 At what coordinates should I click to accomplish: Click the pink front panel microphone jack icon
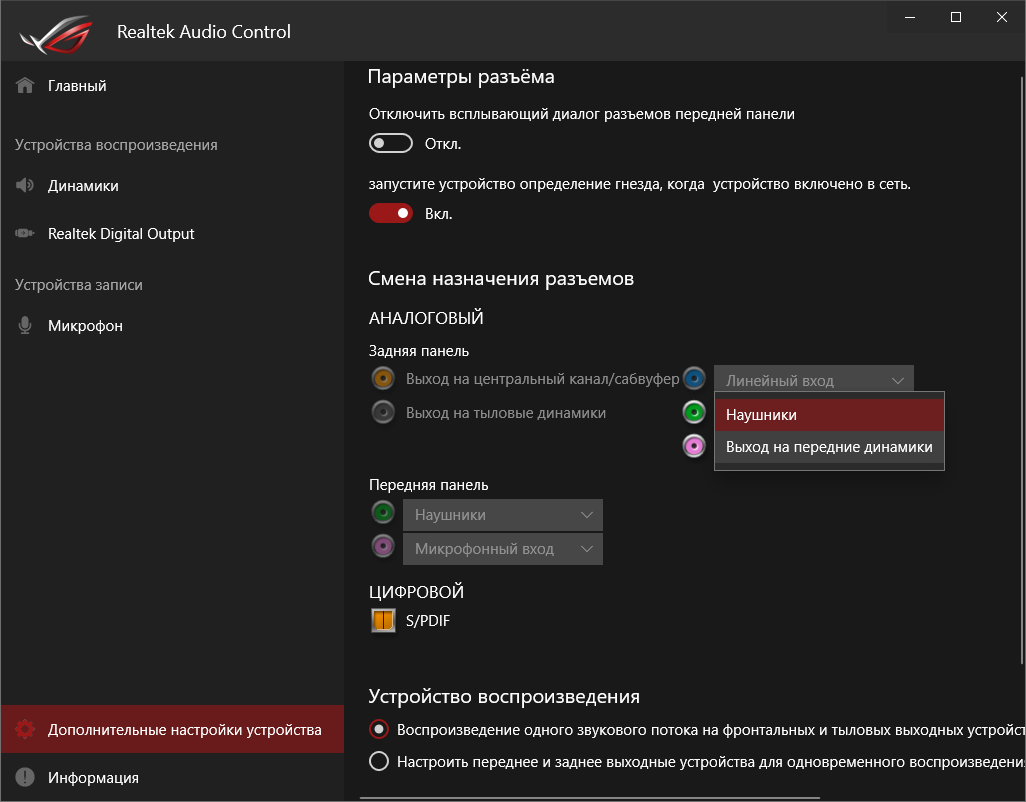382,547
